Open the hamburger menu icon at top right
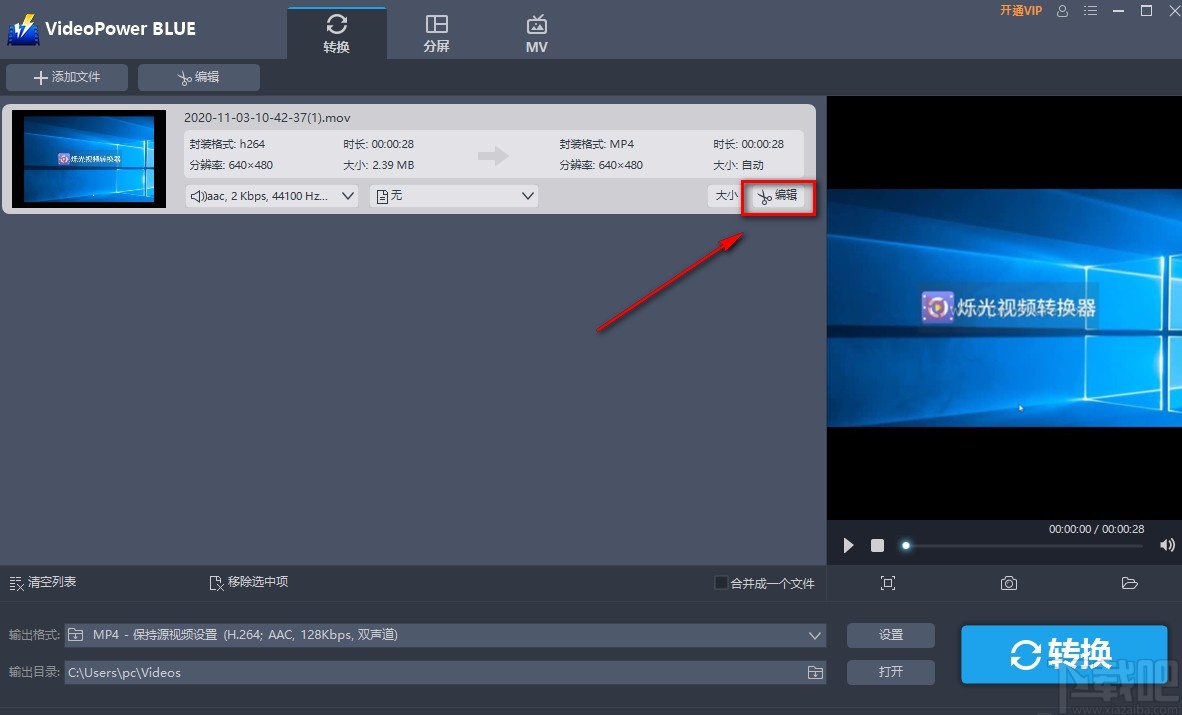 (x=1090, y=11)
